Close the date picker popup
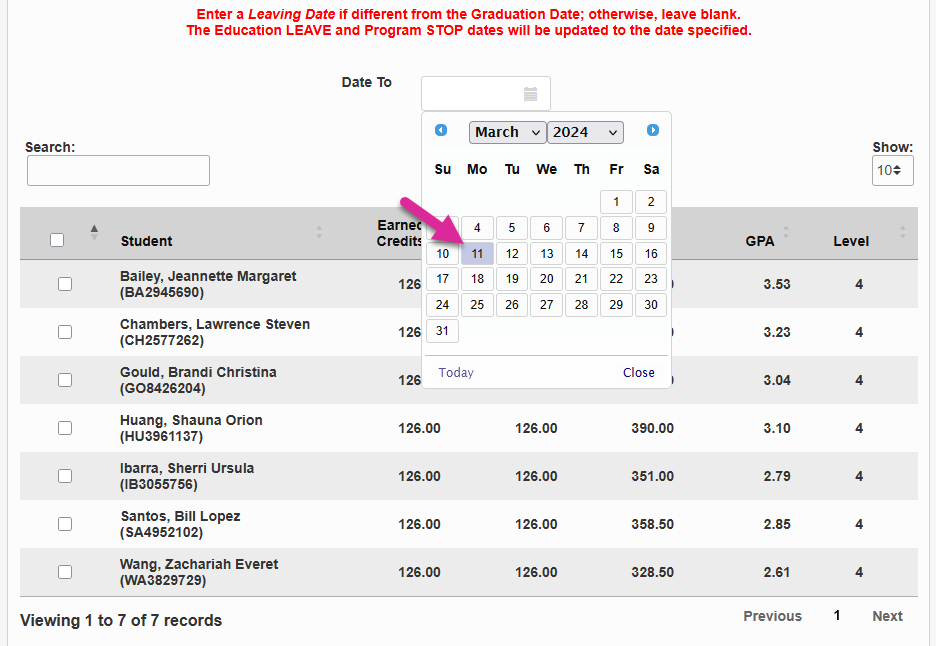Viewport: 936px width, 646px height. [638, 373]
